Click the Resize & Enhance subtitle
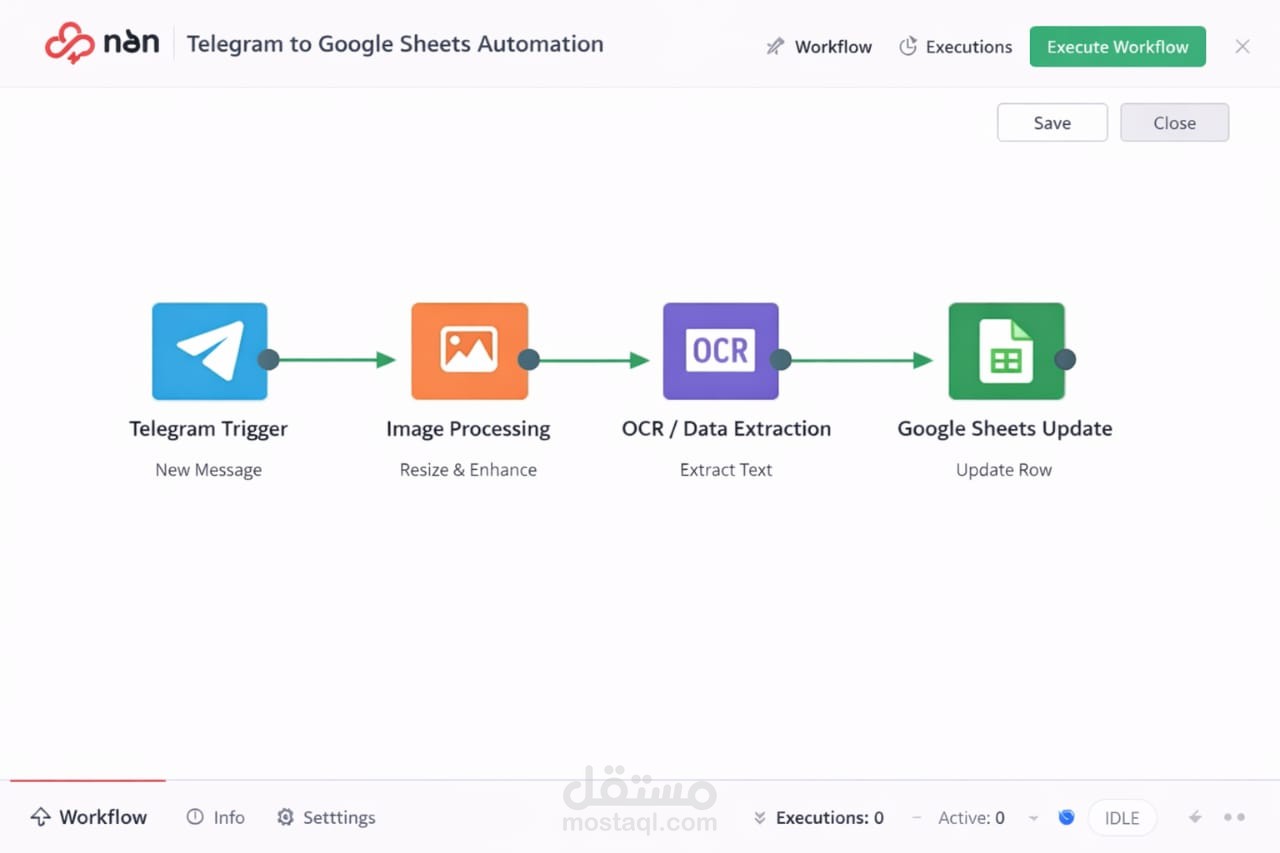This screenshot has height=853, width=1280. point(468,470)
